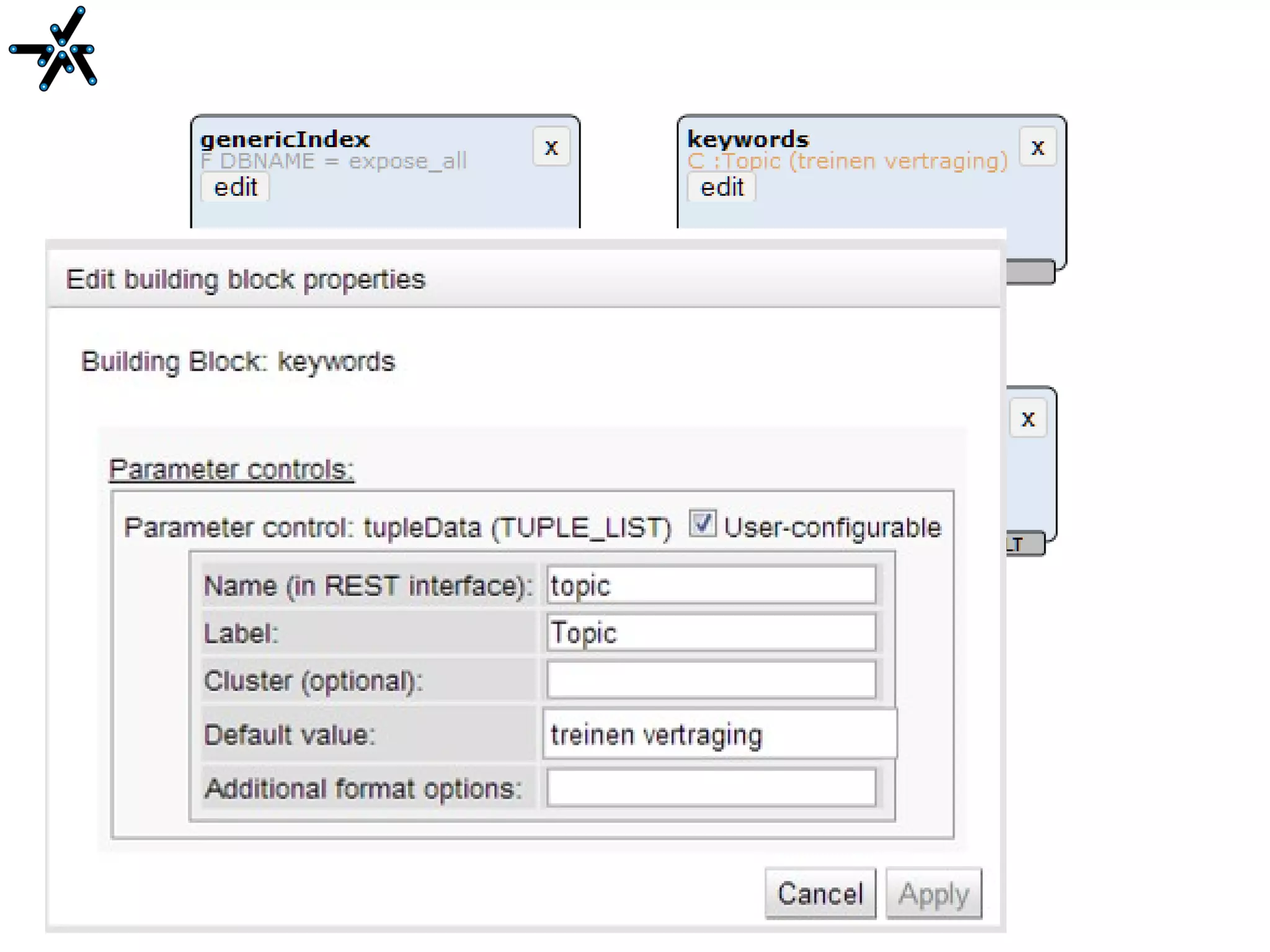Click the Parameter controls heading

pyautogui.click(x=231, y=469)
